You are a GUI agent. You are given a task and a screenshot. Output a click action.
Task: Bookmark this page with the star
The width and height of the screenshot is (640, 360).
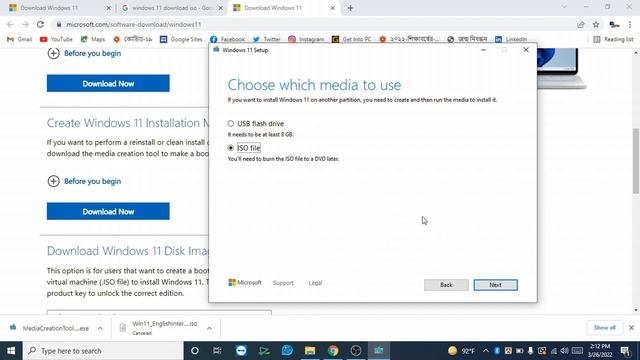596,24
